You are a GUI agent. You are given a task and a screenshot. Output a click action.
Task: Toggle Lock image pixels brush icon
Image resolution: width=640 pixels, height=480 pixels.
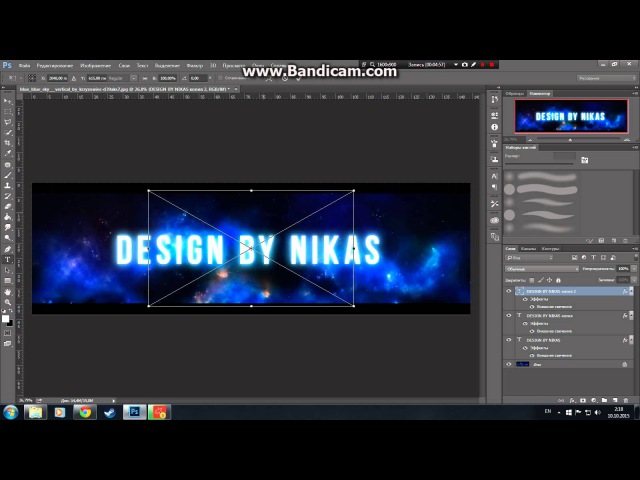(x=540, y=280)
